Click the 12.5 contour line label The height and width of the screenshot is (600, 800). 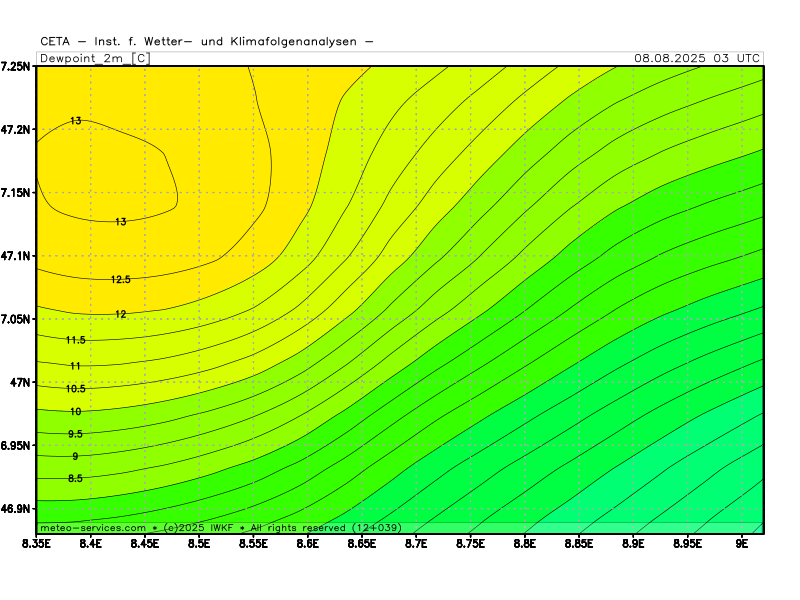tap(121, 280)
